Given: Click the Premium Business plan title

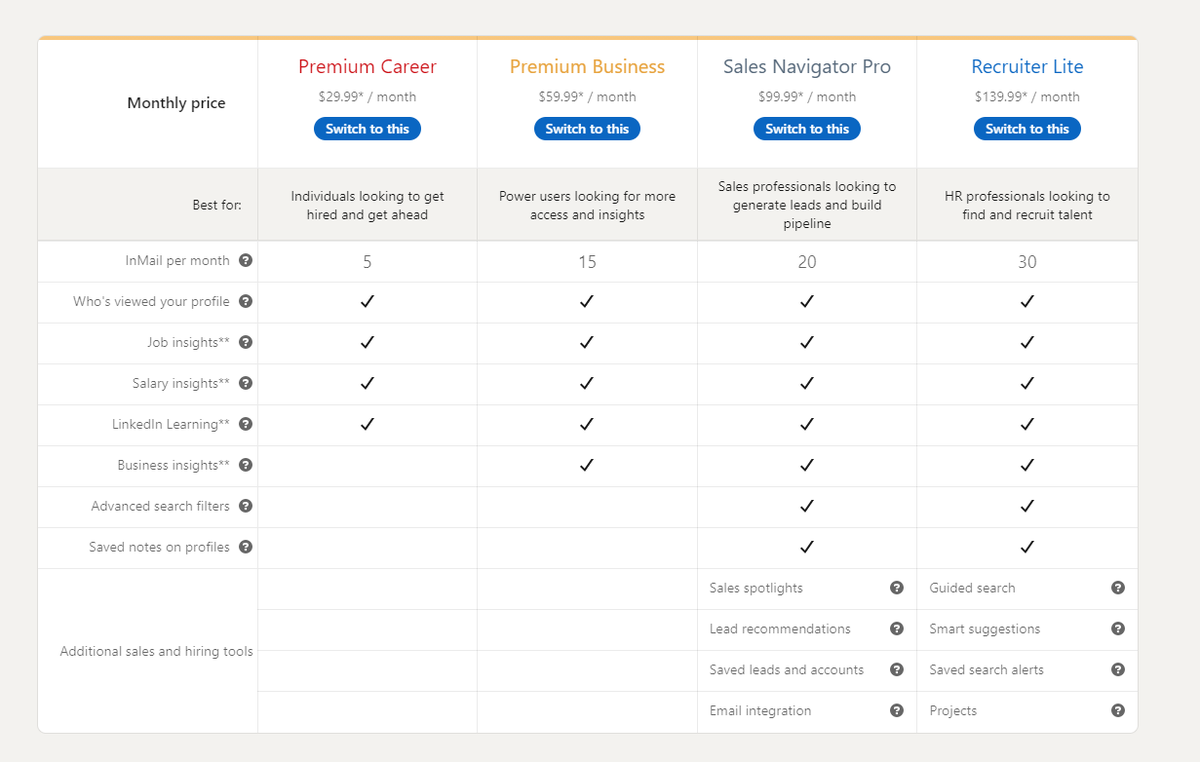Looking at the screenshot, I should pos(587,67).
